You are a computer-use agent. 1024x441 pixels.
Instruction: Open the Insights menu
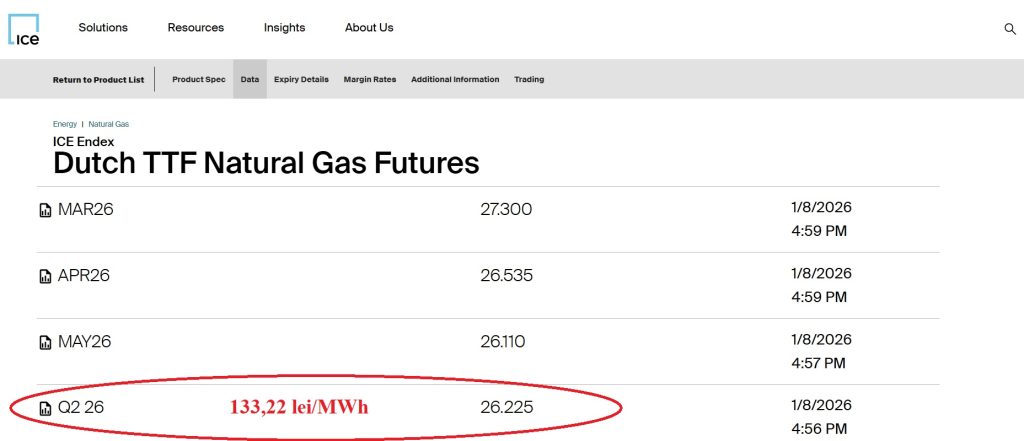284,28
